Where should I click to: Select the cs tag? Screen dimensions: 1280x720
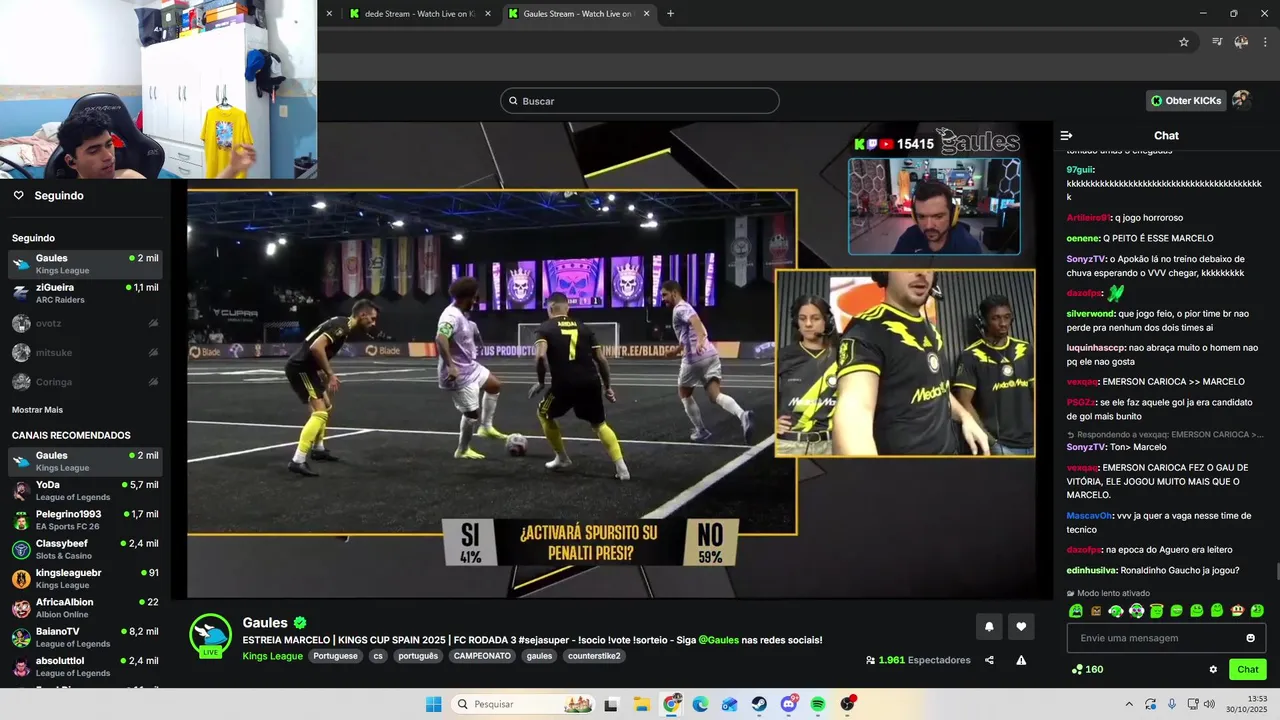[x=378, y=656]
